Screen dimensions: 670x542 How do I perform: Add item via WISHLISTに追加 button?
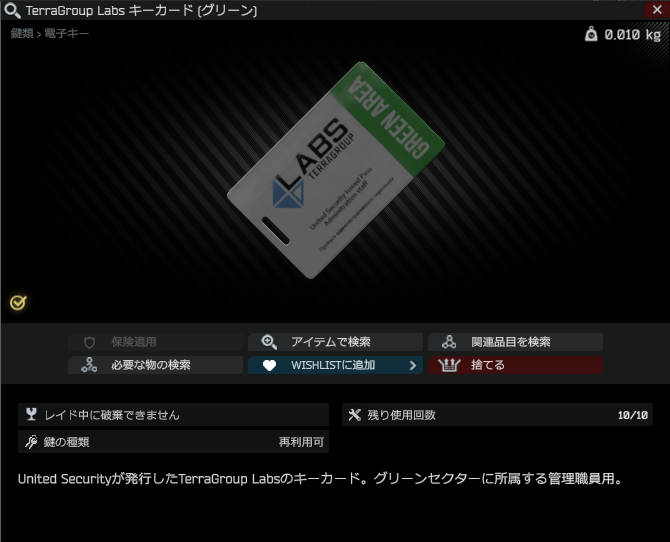(335, 365)
